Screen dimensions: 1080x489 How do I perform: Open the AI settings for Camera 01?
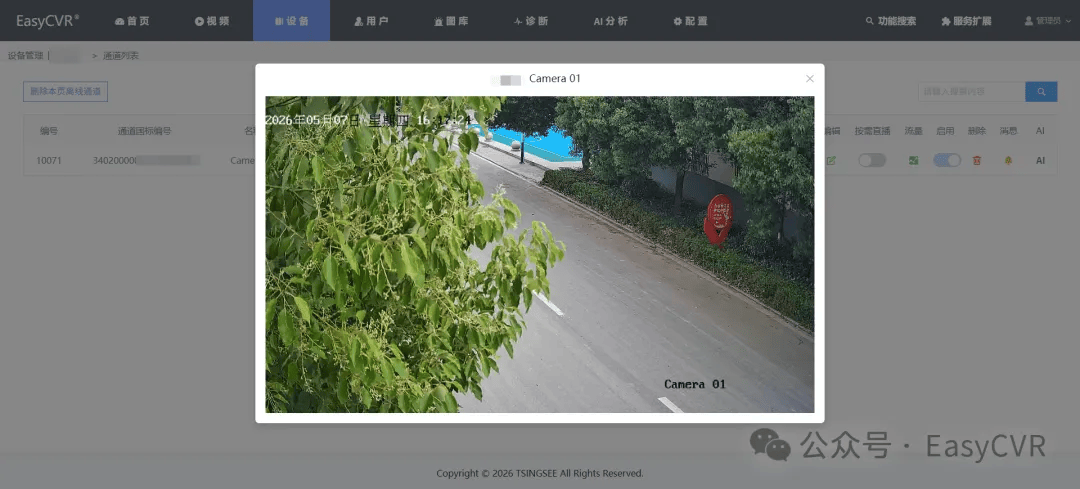tap(1040, 160)
